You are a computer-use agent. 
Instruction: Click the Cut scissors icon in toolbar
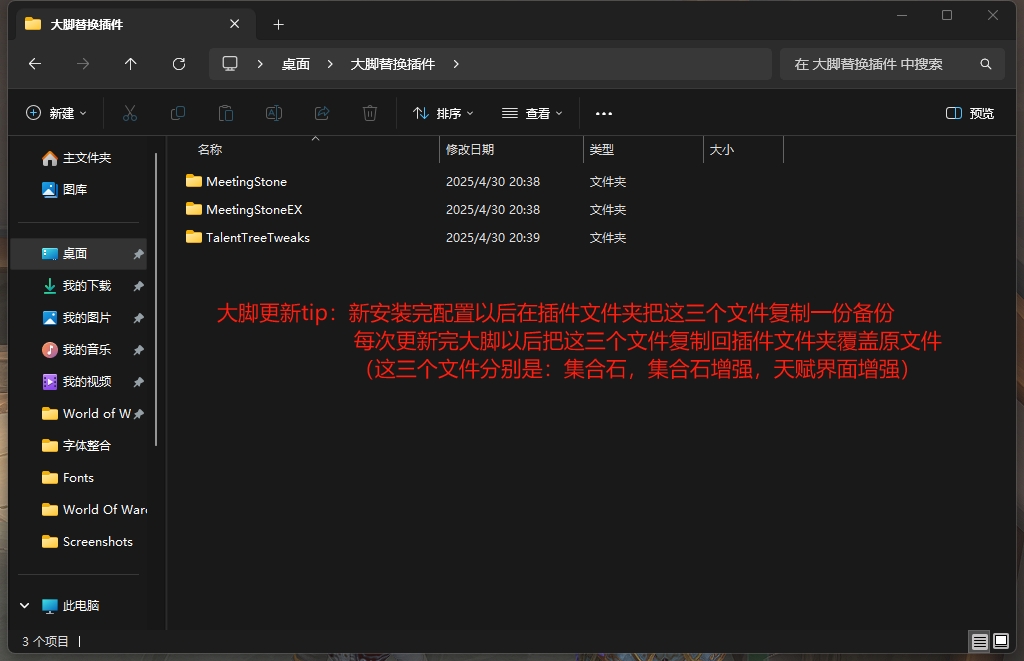click(x=129, y=113)
